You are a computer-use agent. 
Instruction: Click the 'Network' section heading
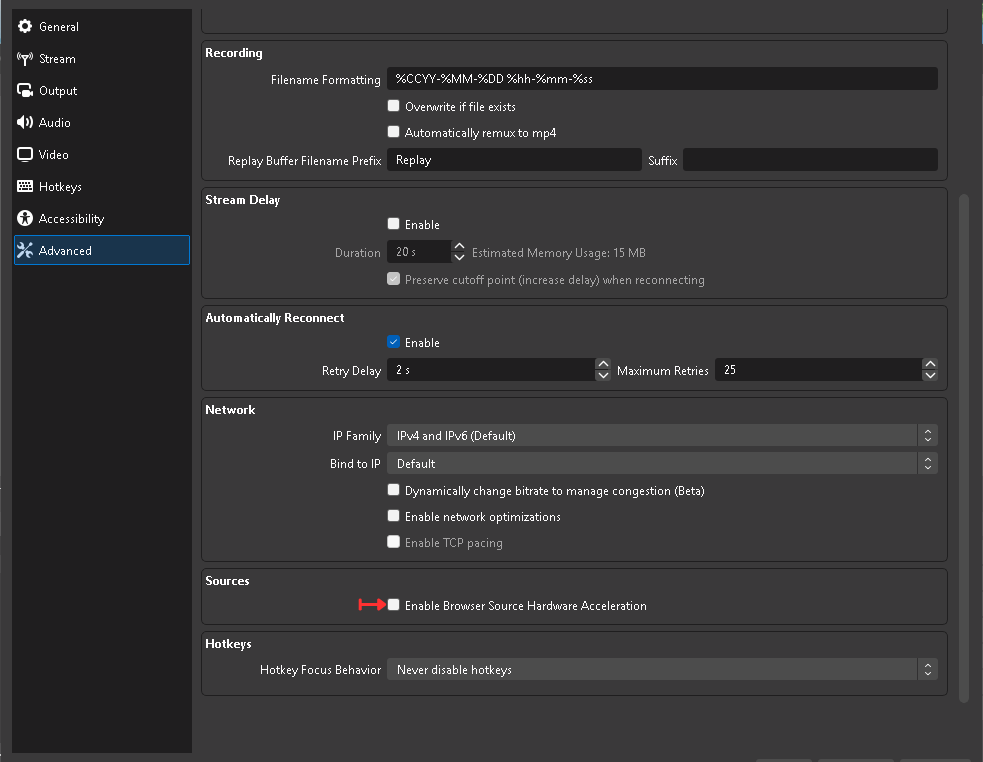230,410
